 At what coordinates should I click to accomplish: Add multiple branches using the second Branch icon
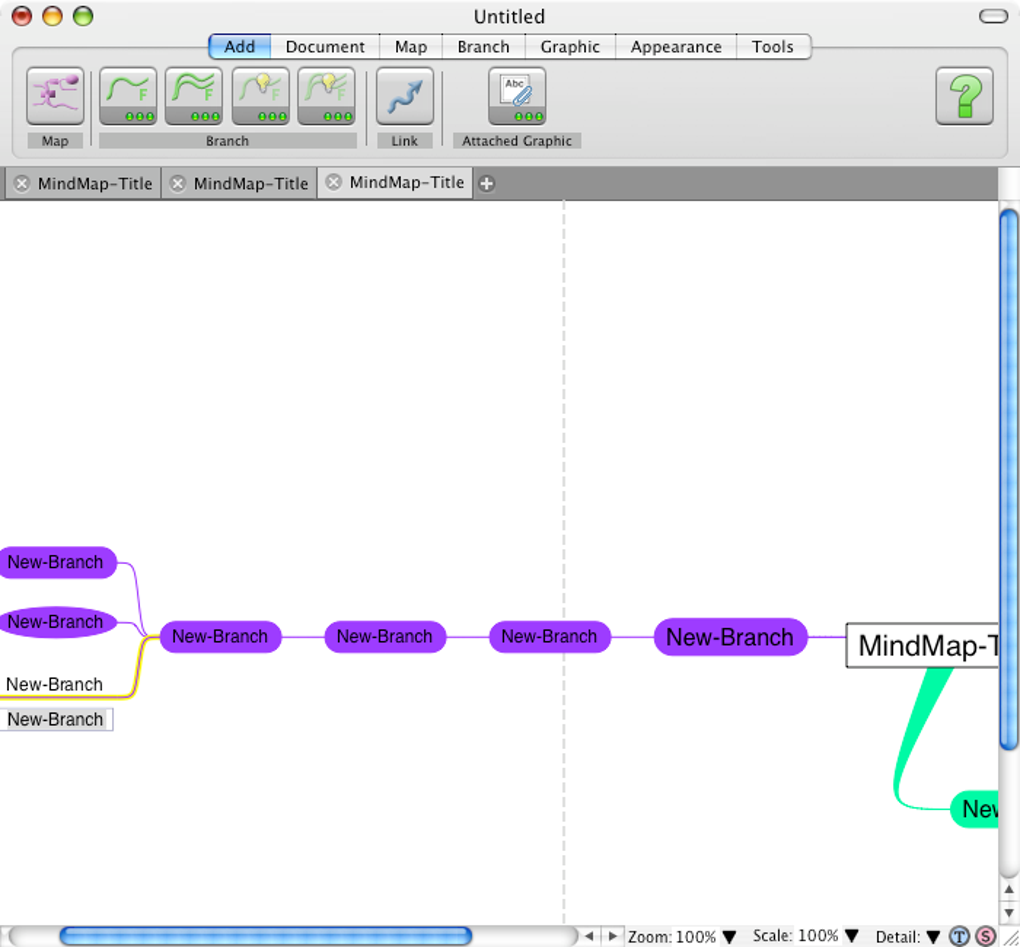point(193,96)
